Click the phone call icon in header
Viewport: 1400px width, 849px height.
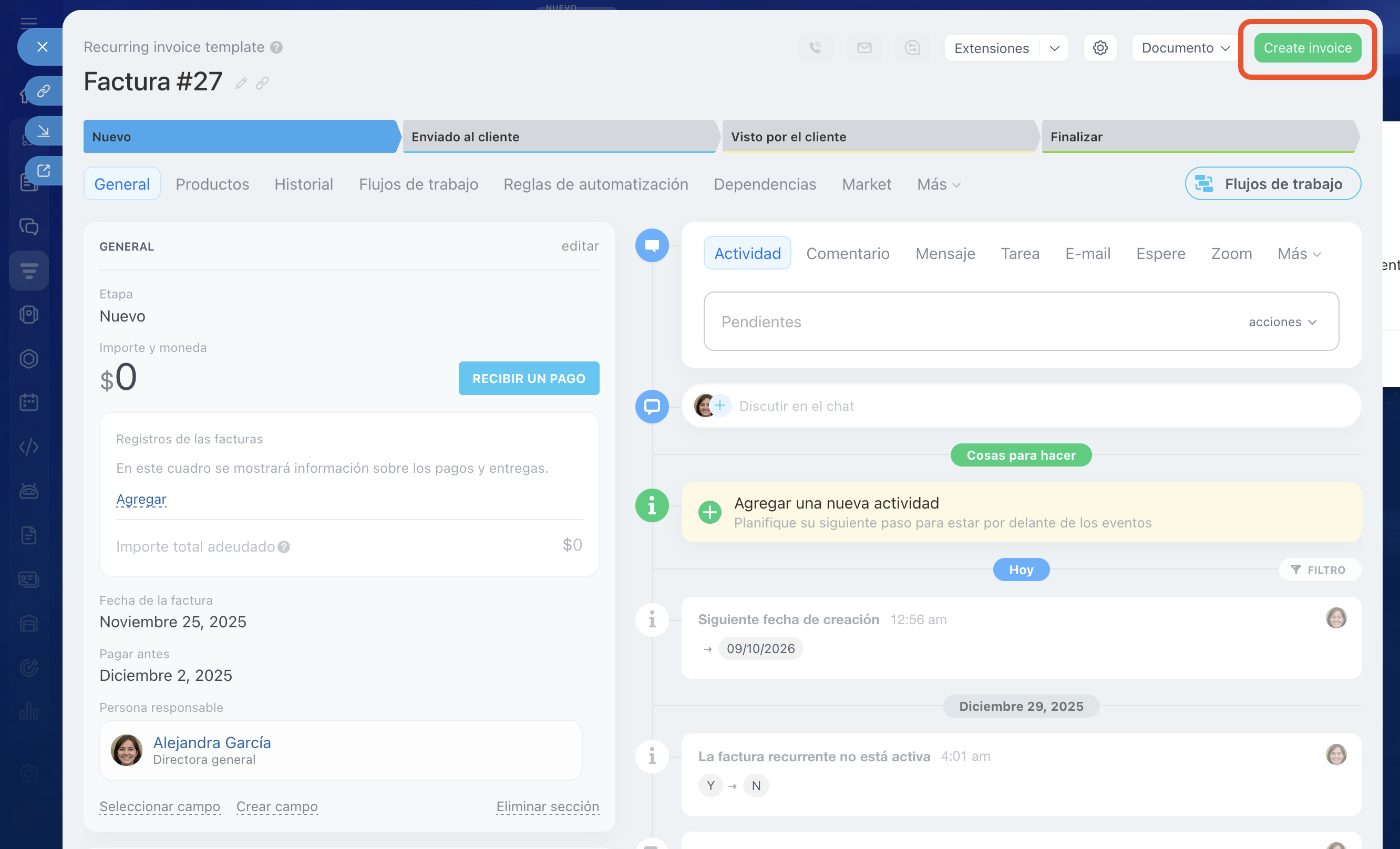click(x=815, y=48)
